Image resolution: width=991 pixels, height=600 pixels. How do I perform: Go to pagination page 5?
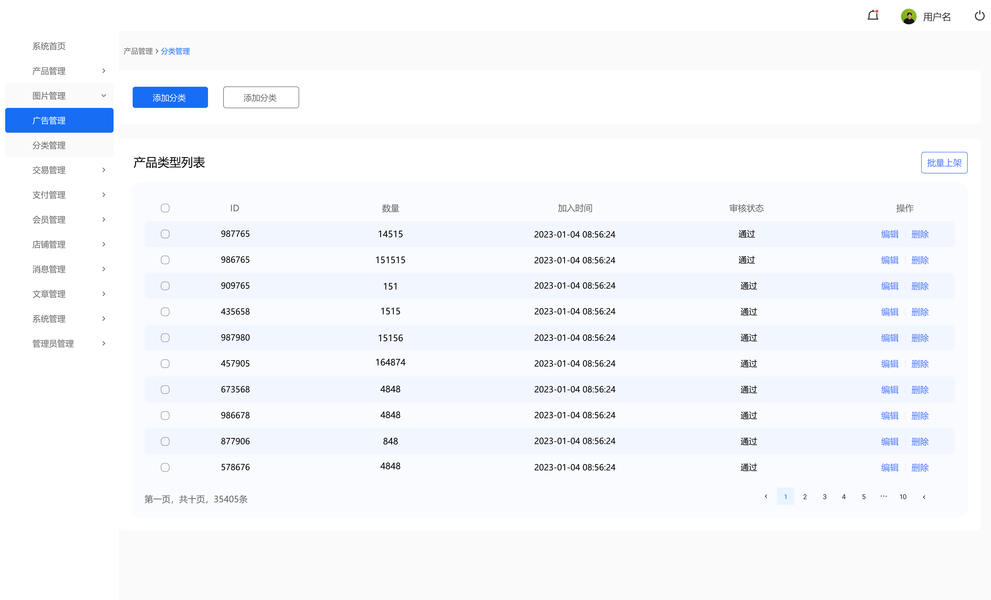pos(863,497)
